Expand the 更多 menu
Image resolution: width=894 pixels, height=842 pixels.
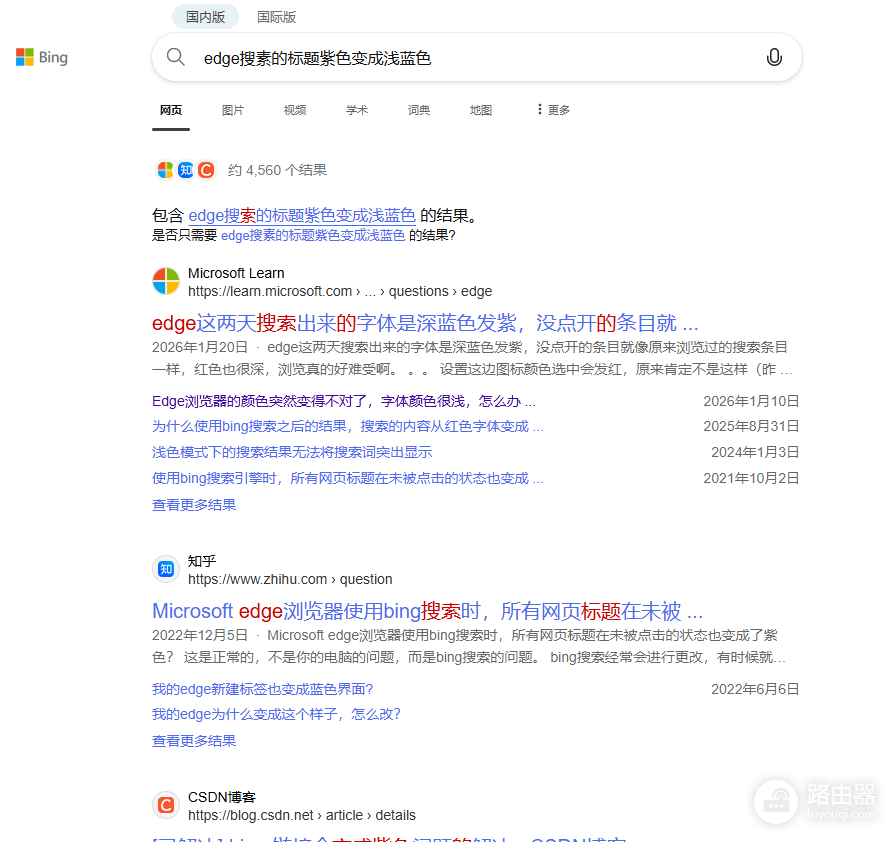[x=553, y=110]
